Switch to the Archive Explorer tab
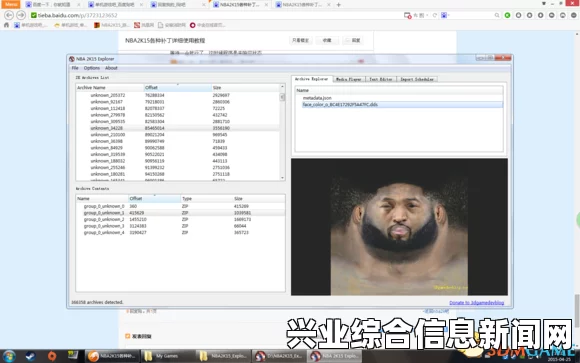This screenshot has width=580, height=363. (x=311, y=79)
